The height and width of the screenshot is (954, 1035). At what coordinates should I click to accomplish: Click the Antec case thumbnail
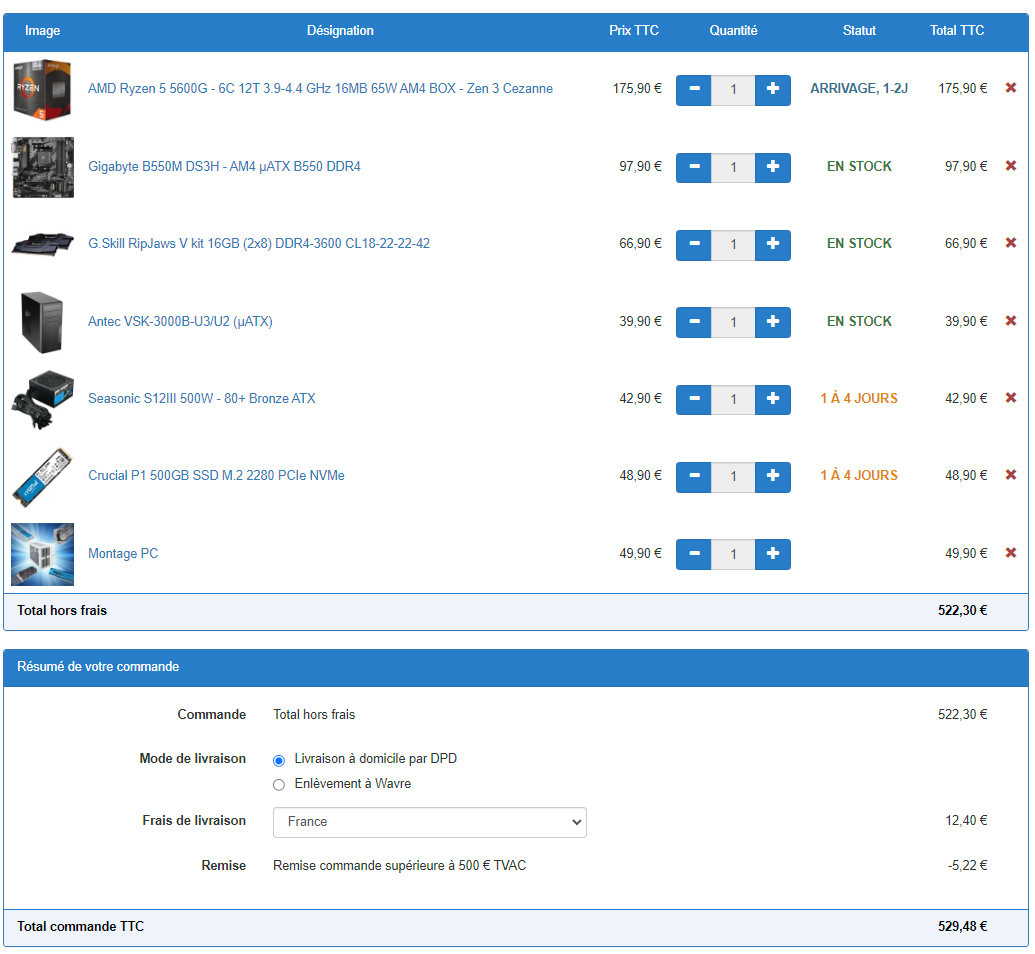coord(42,322)
